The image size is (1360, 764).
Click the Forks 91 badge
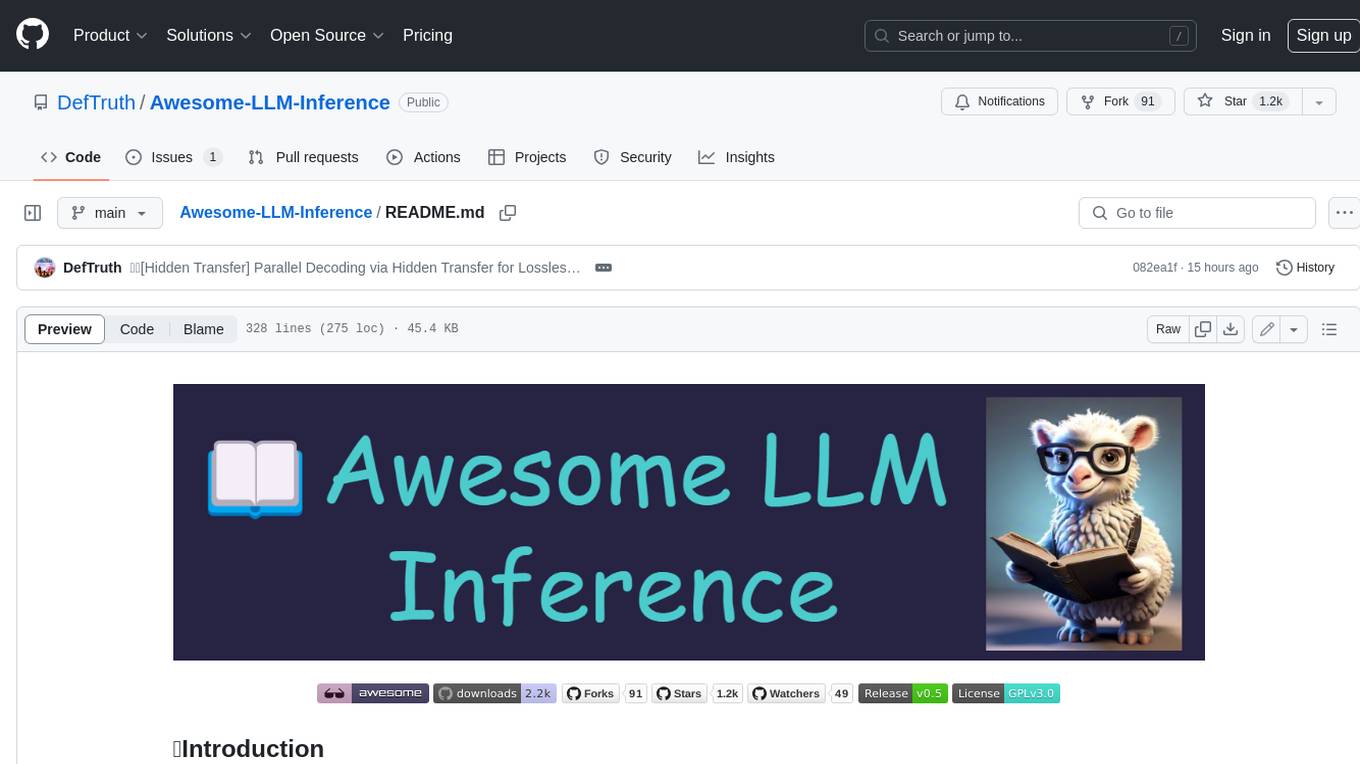tap(605, 693)
